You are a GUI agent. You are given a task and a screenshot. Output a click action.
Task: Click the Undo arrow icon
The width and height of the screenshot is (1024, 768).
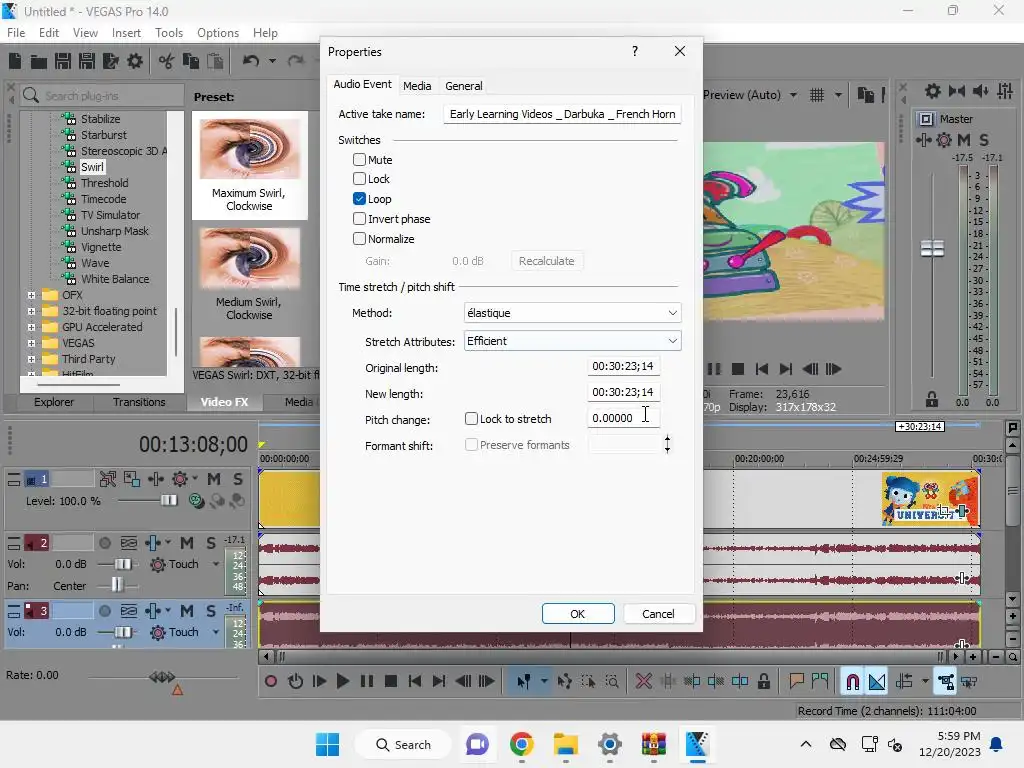pos(251,61)
